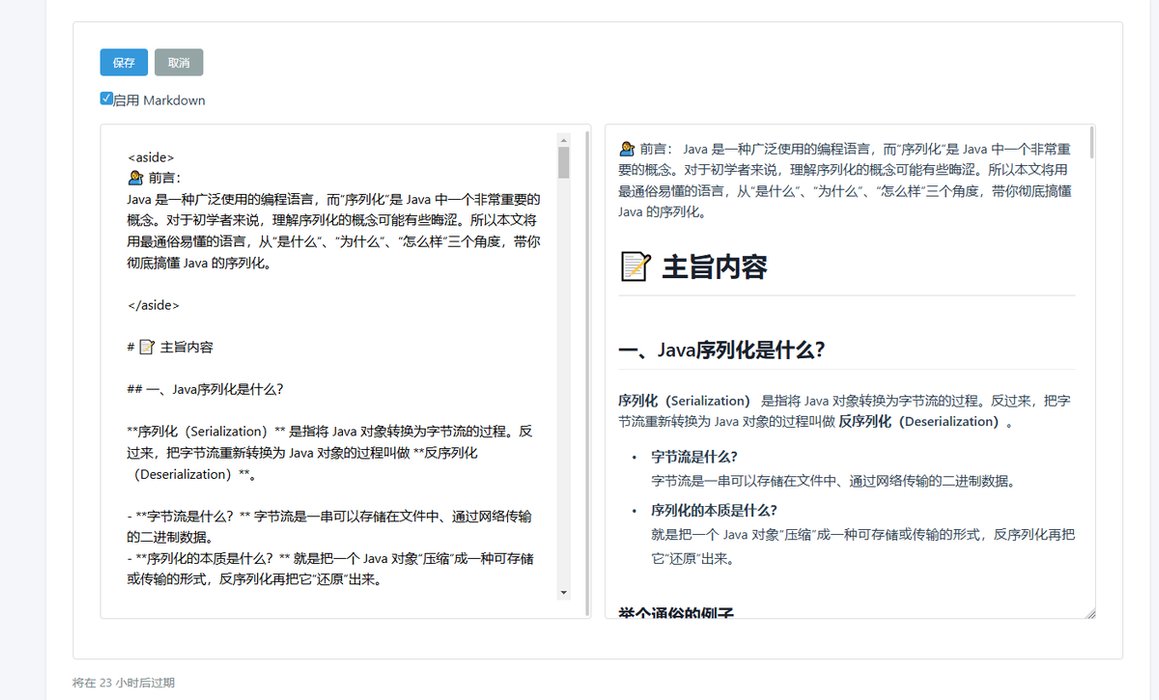Click the editor scrollbar up arrow

pyautogui.click(x=563, y=140)
